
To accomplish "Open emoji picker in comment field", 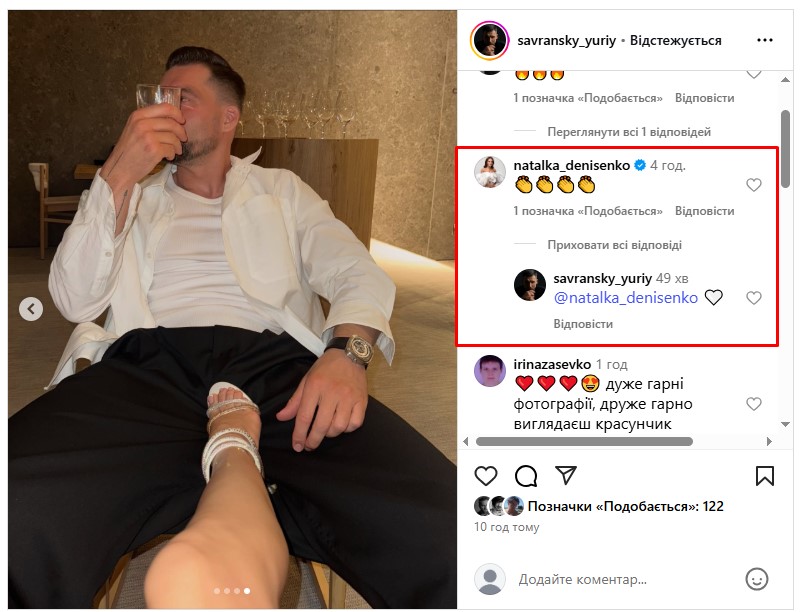I will pos(757,579).
